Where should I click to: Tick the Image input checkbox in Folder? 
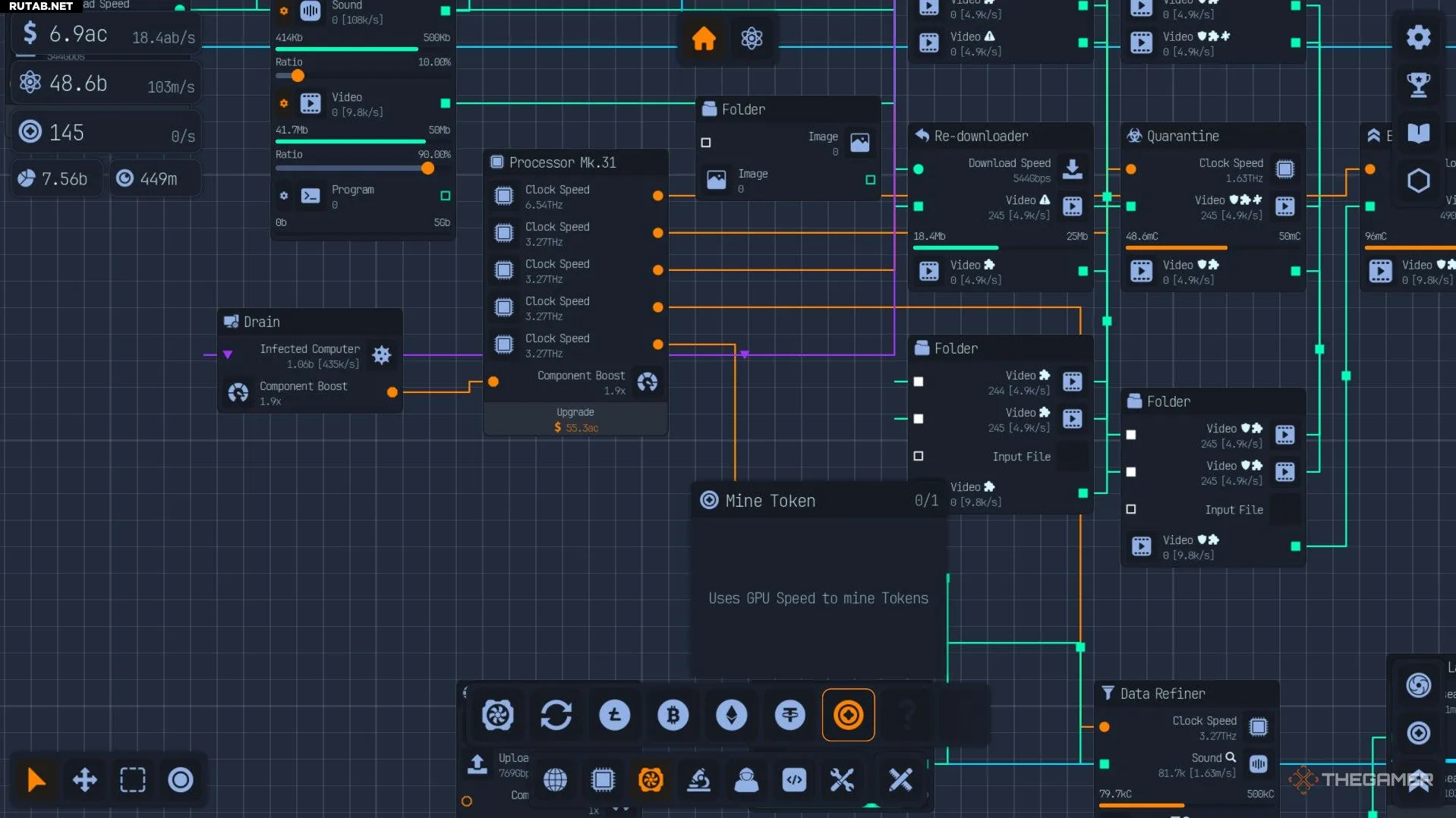point(706,143)
